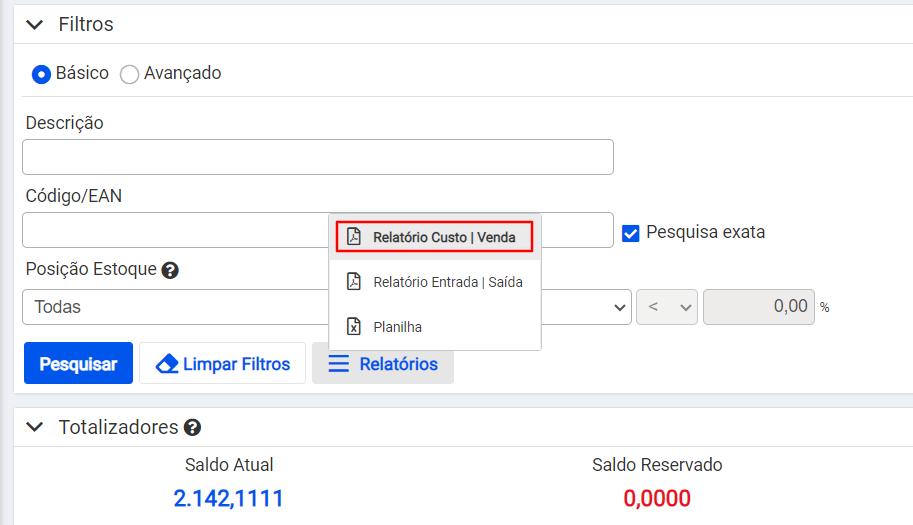Click the spreadsheet icon beside Planilha

point(353,327)
